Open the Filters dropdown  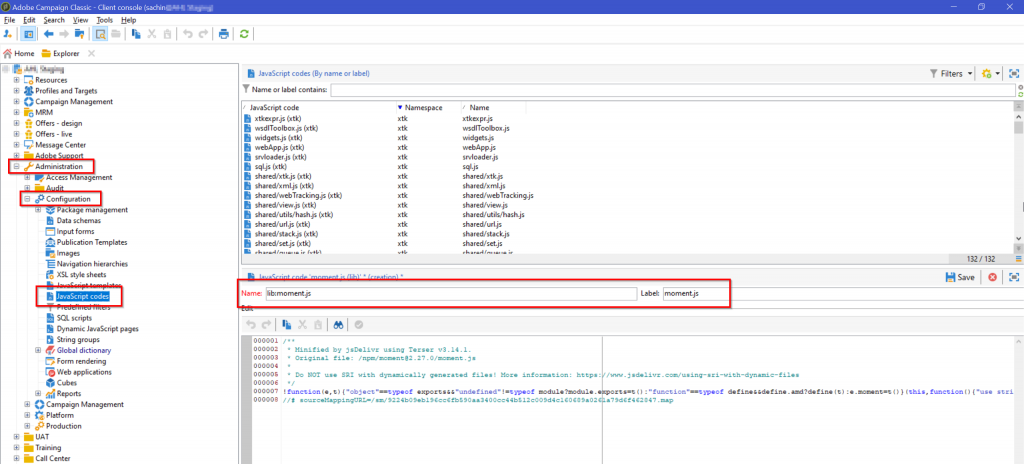[x=952, y=74]
